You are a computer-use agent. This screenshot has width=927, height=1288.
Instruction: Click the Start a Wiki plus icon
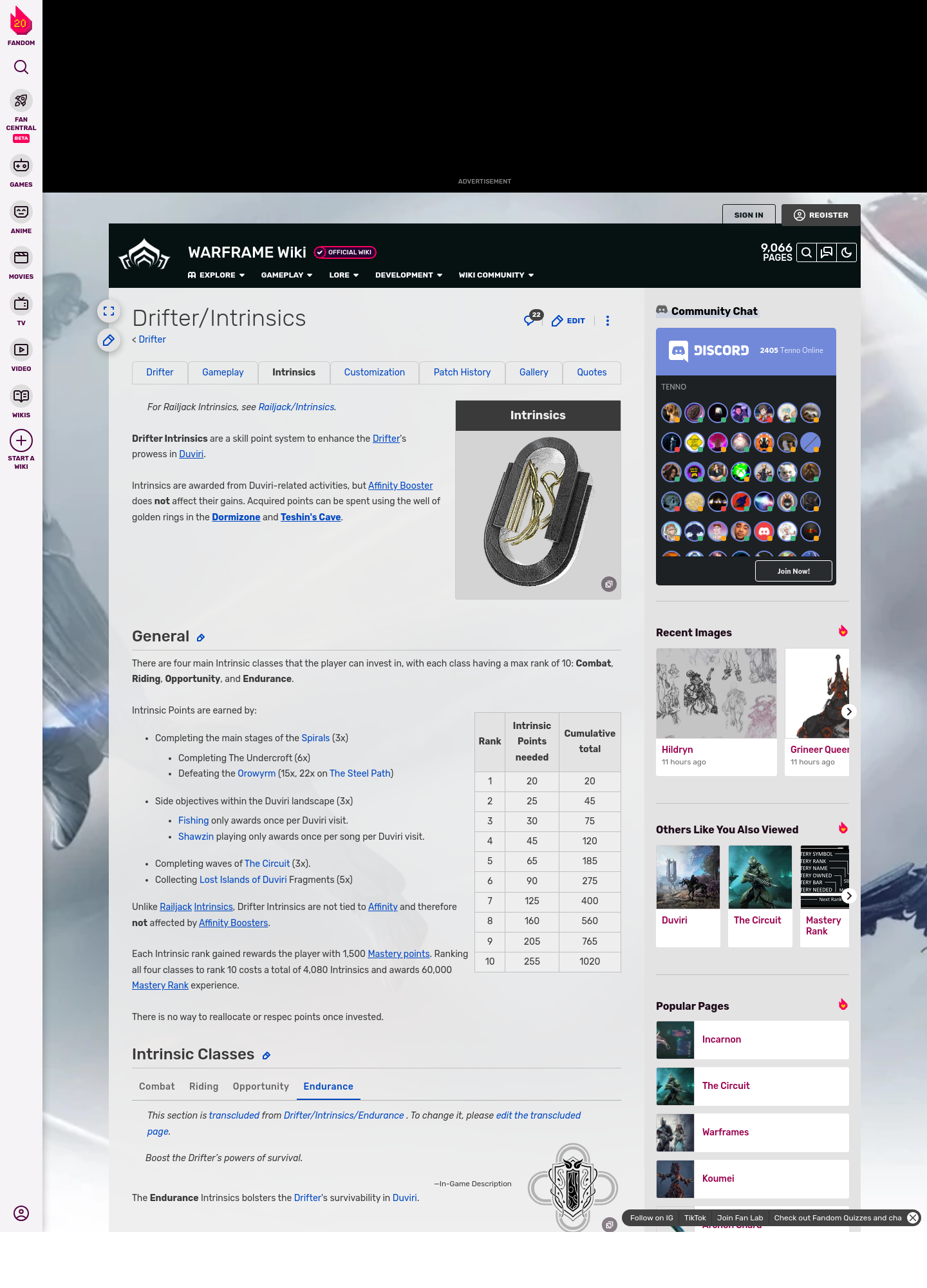tap(21, 440)
